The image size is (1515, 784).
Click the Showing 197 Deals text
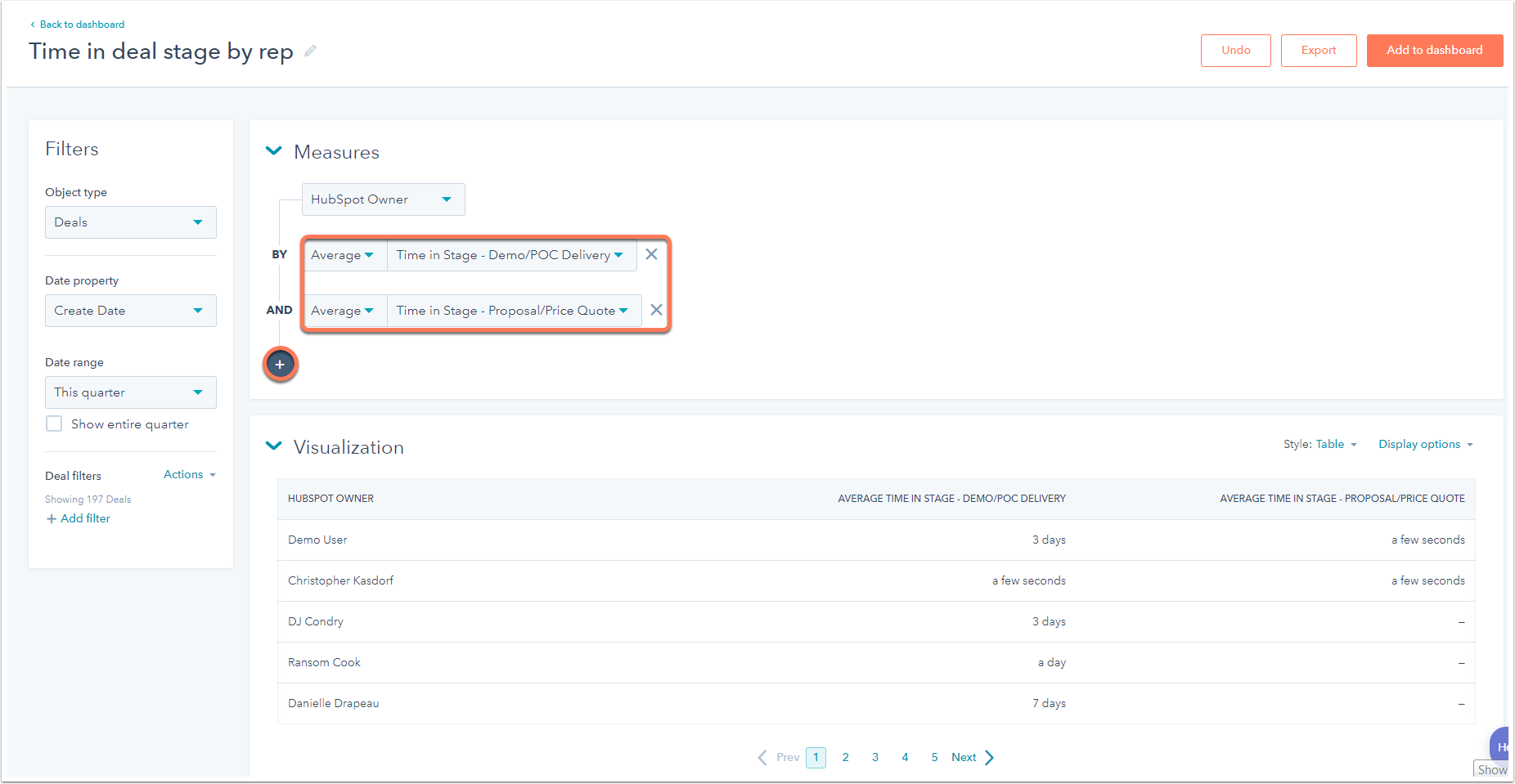pyautogui.click(x=88, y=500)
